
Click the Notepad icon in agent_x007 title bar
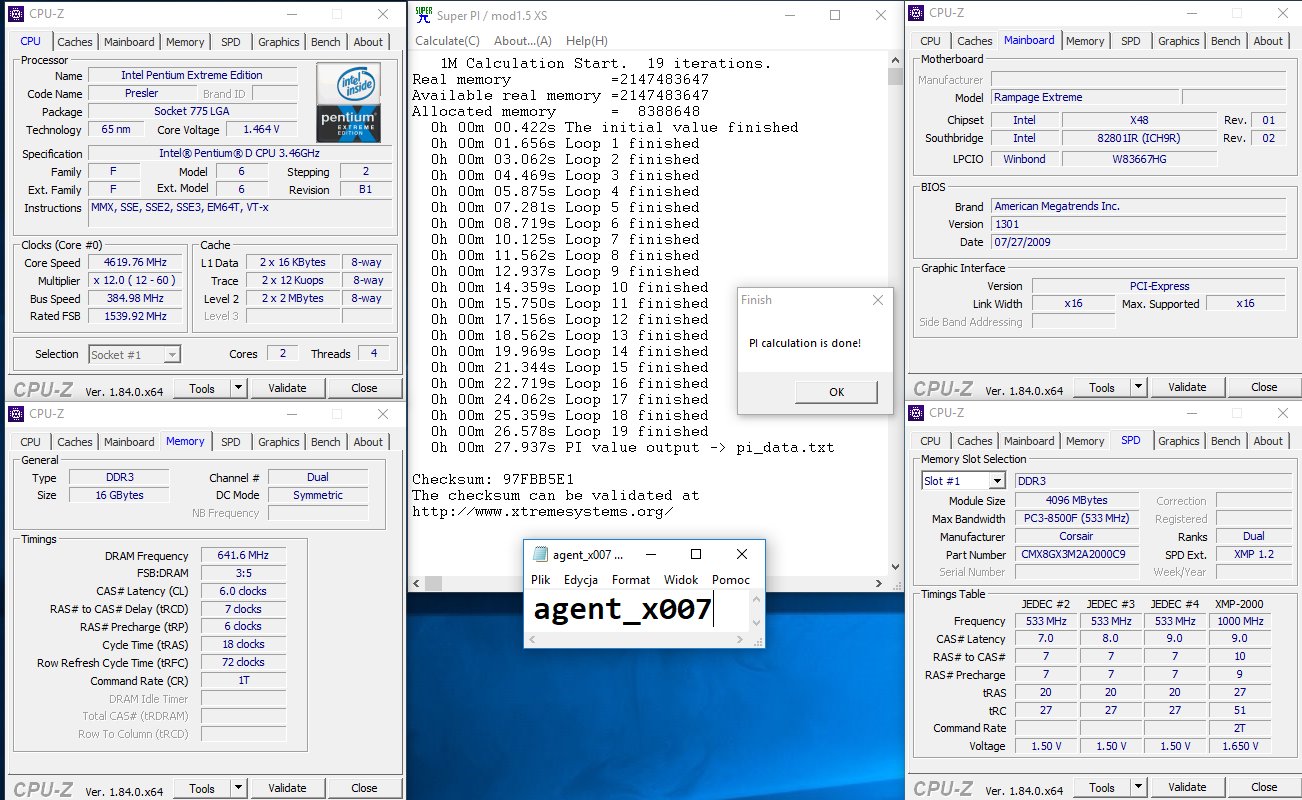click(540, 554)
